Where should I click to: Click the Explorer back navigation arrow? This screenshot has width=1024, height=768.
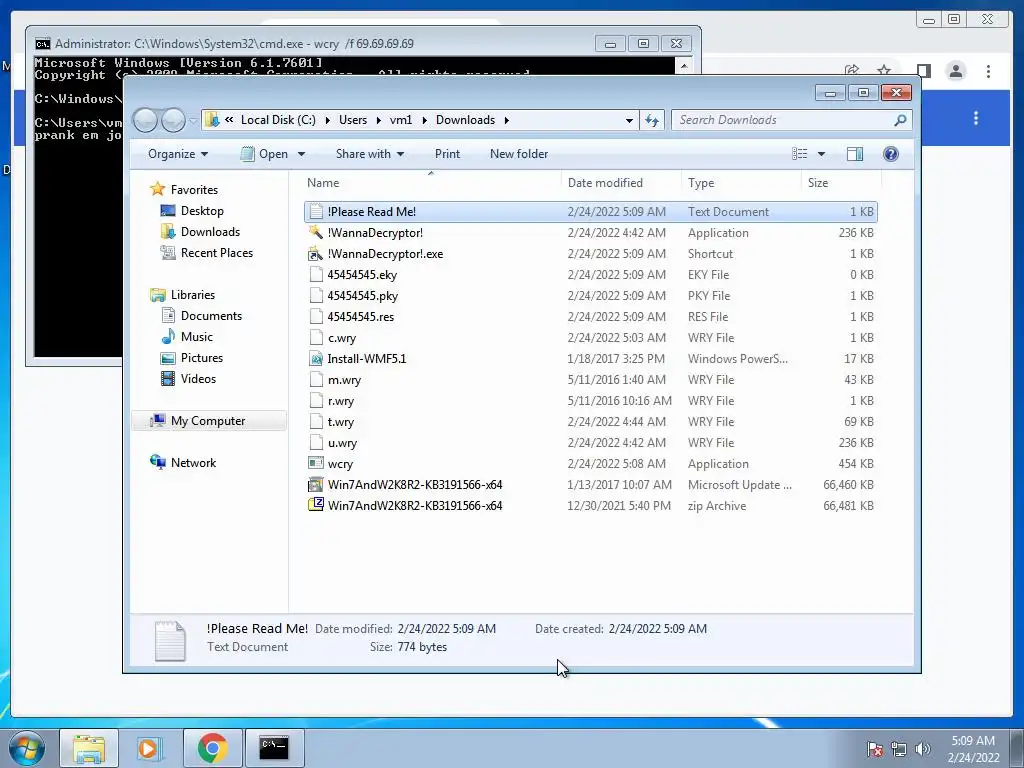pos(146,120)
